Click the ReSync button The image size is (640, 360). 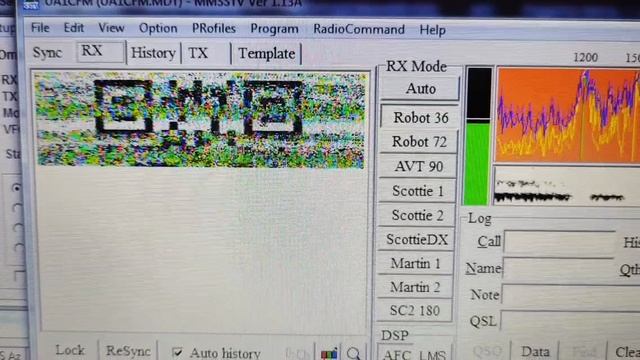128,351
